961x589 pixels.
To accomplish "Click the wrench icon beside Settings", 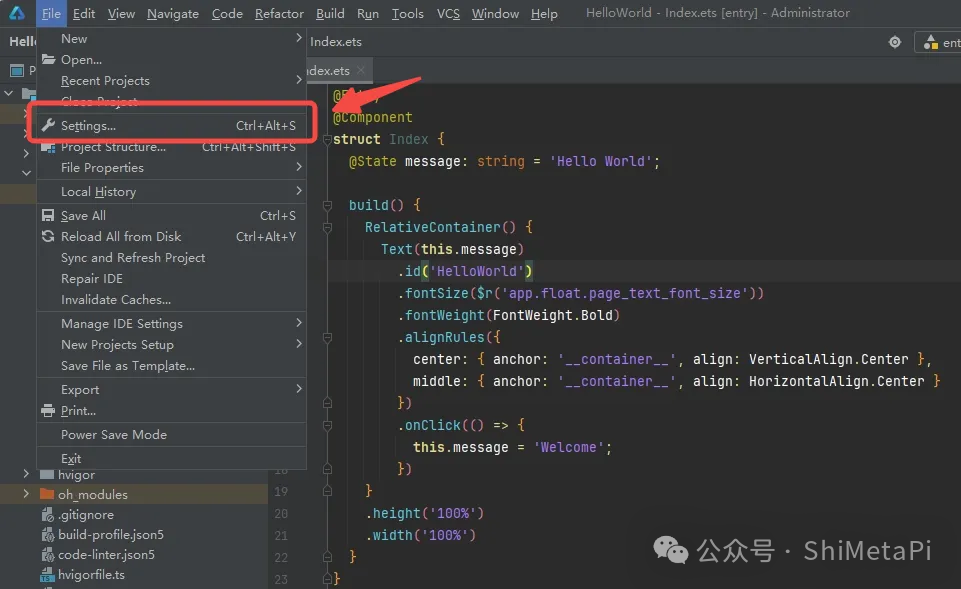I will point(48,126).
